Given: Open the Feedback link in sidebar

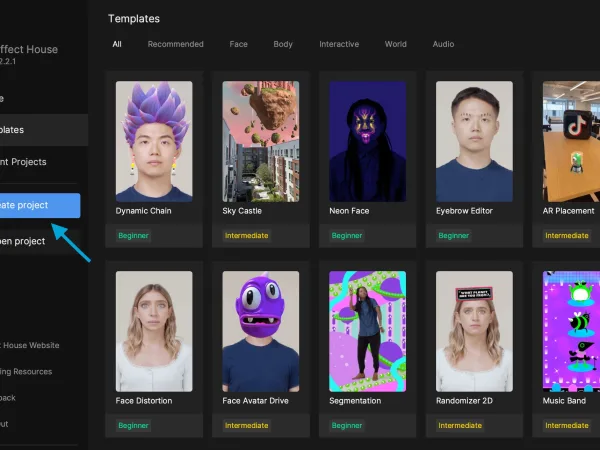Looking at the screenshot, I should pyautogui.click(x=8, y=398).
